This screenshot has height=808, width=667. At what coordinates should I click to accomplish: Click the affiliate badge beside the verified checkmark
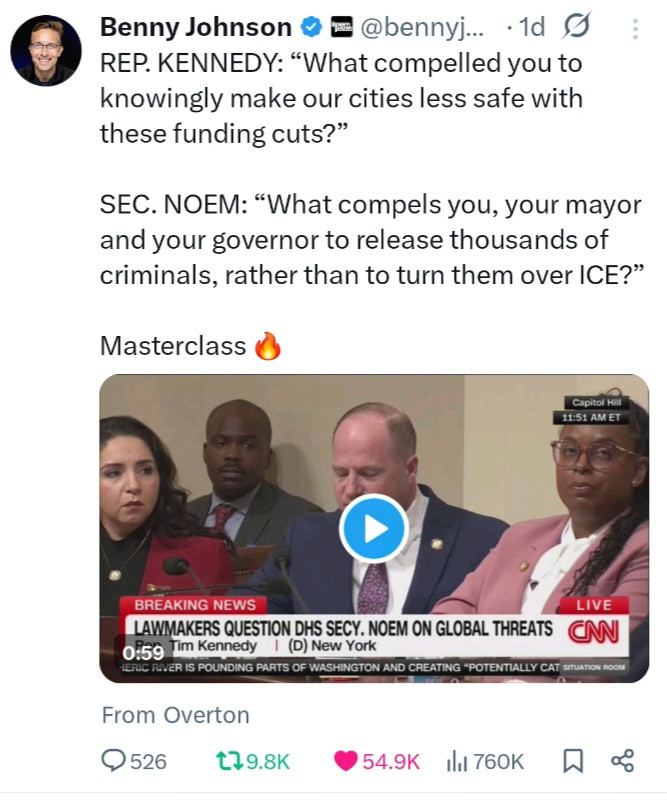(x=341, y=27)
